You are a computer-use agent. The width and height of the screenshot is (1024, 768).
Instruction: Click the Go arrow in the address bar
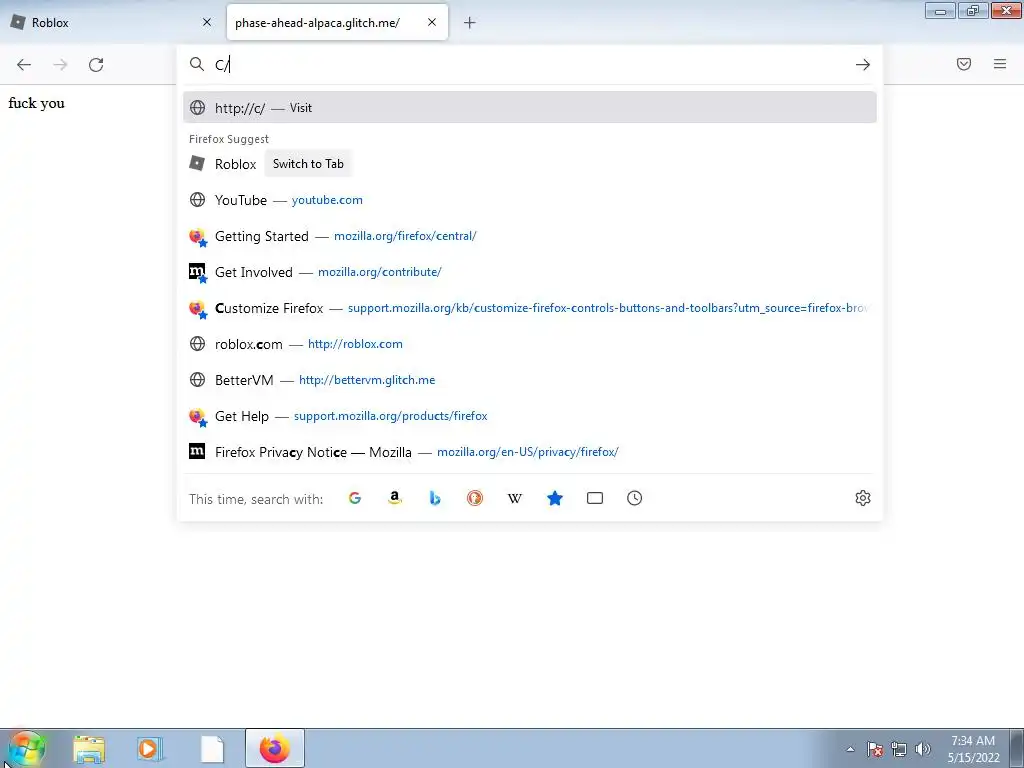click(x=863, y=65)
